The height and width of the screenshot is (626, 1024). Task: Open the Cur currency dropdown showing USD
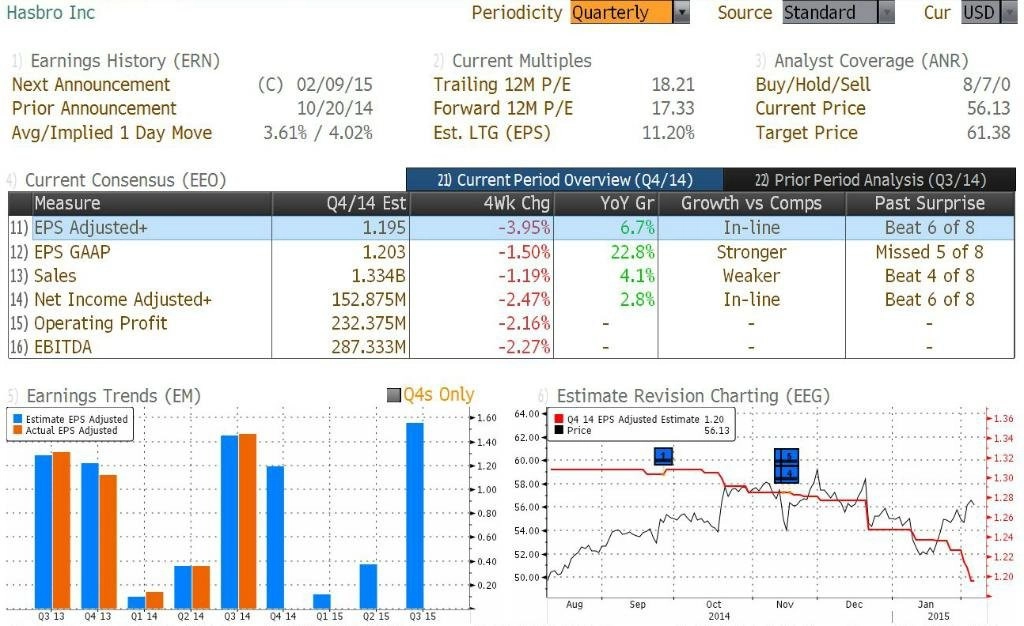click(989, 12)
